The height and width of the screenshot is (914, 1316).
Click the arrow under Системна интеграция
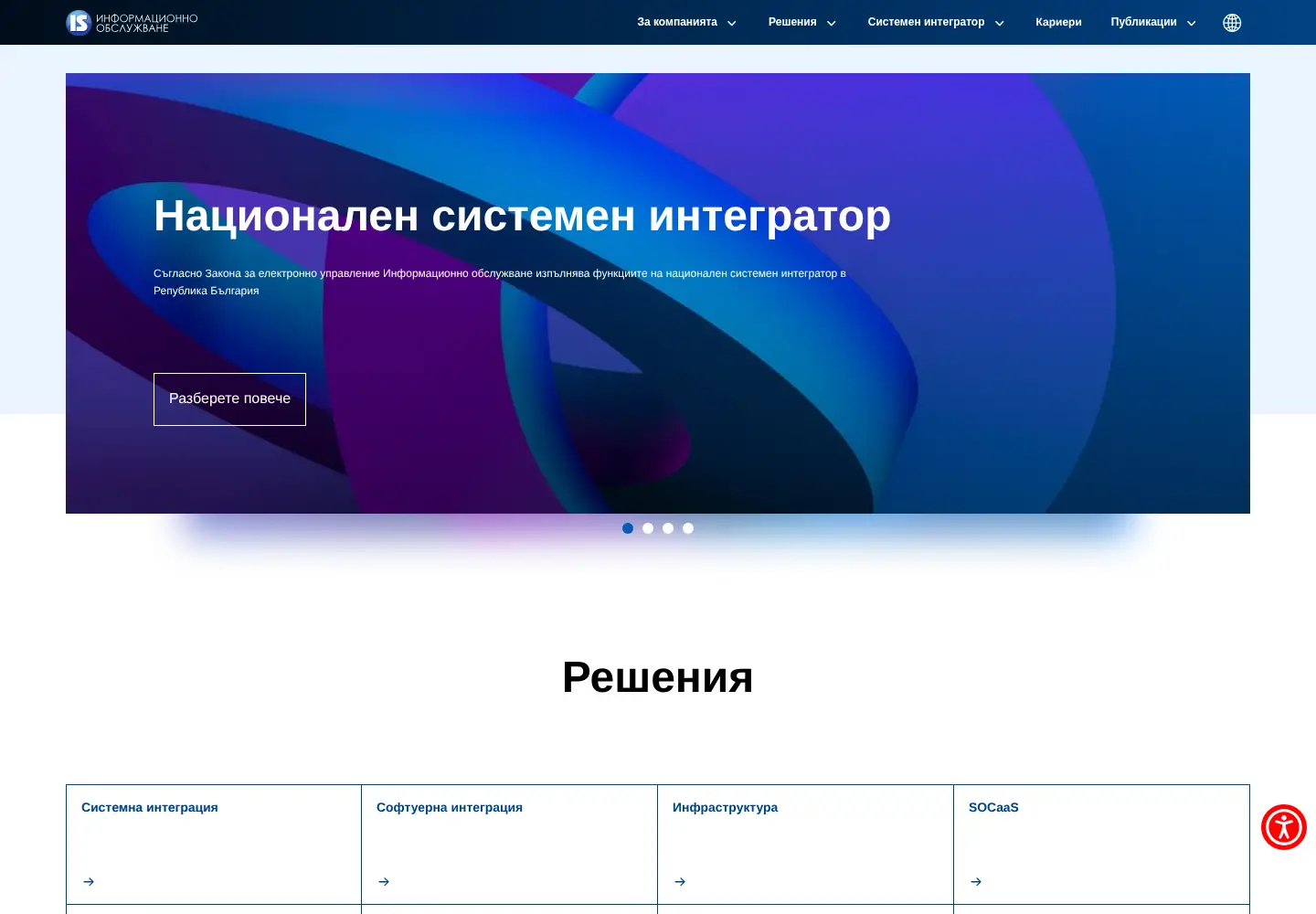(x=89, y=882)
